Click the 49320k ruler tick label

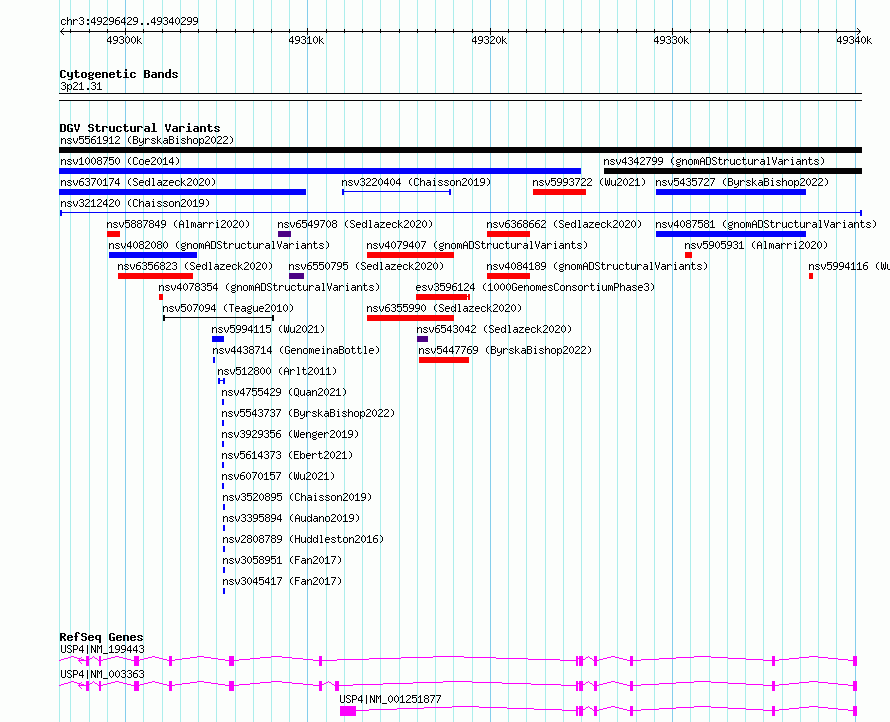pyautogui.click(x=489, y=40)
